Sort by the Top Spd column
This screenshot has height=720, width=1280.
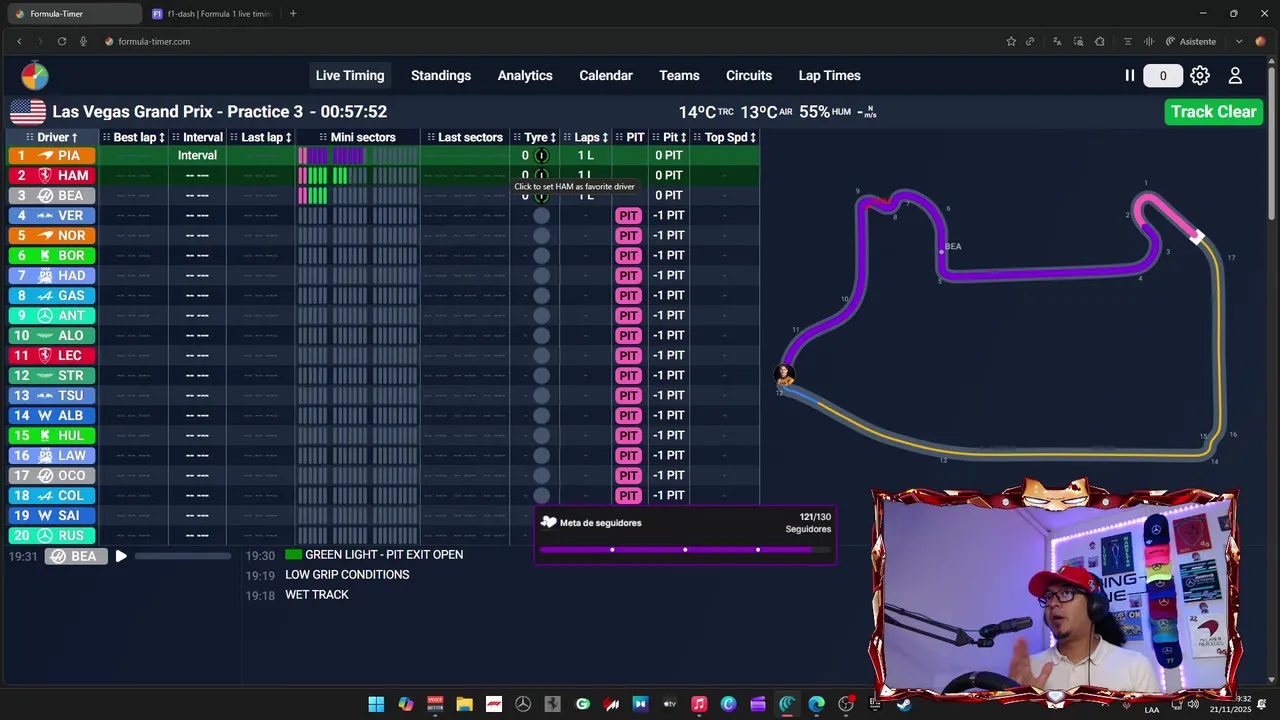tap(726, 137)
